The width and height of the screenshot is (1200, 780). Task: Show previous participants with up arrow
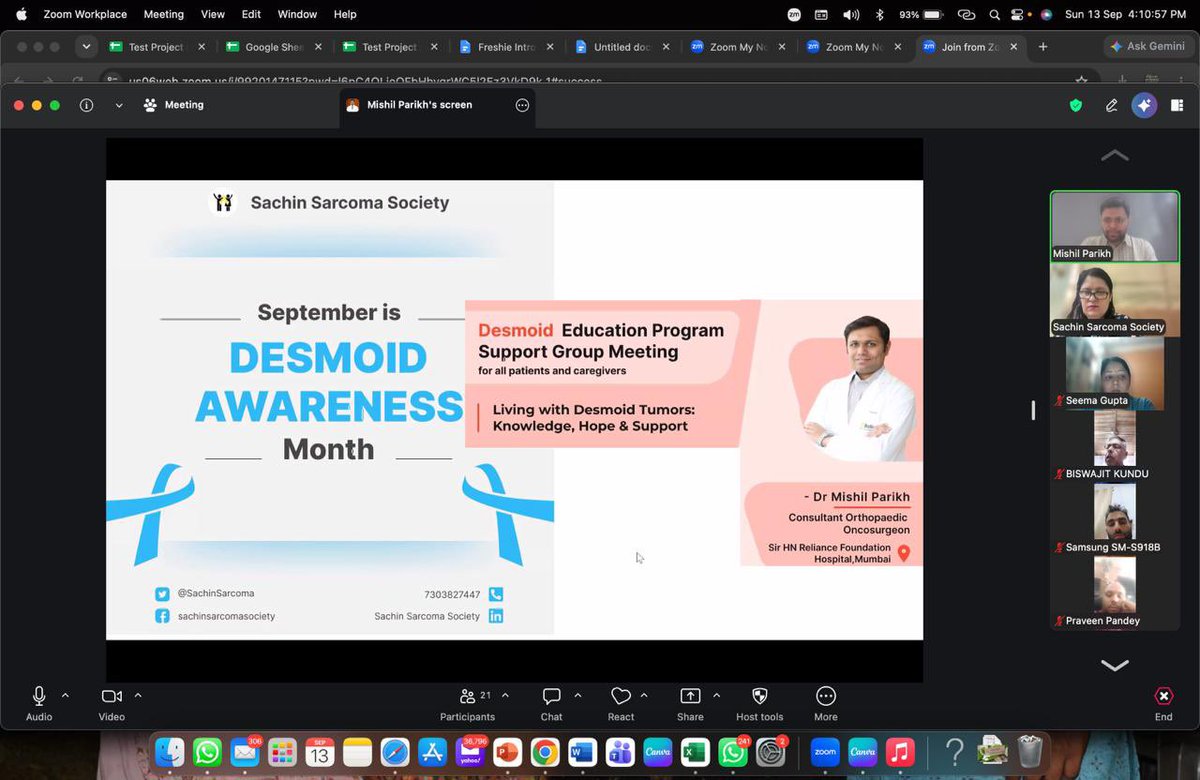1115,156
